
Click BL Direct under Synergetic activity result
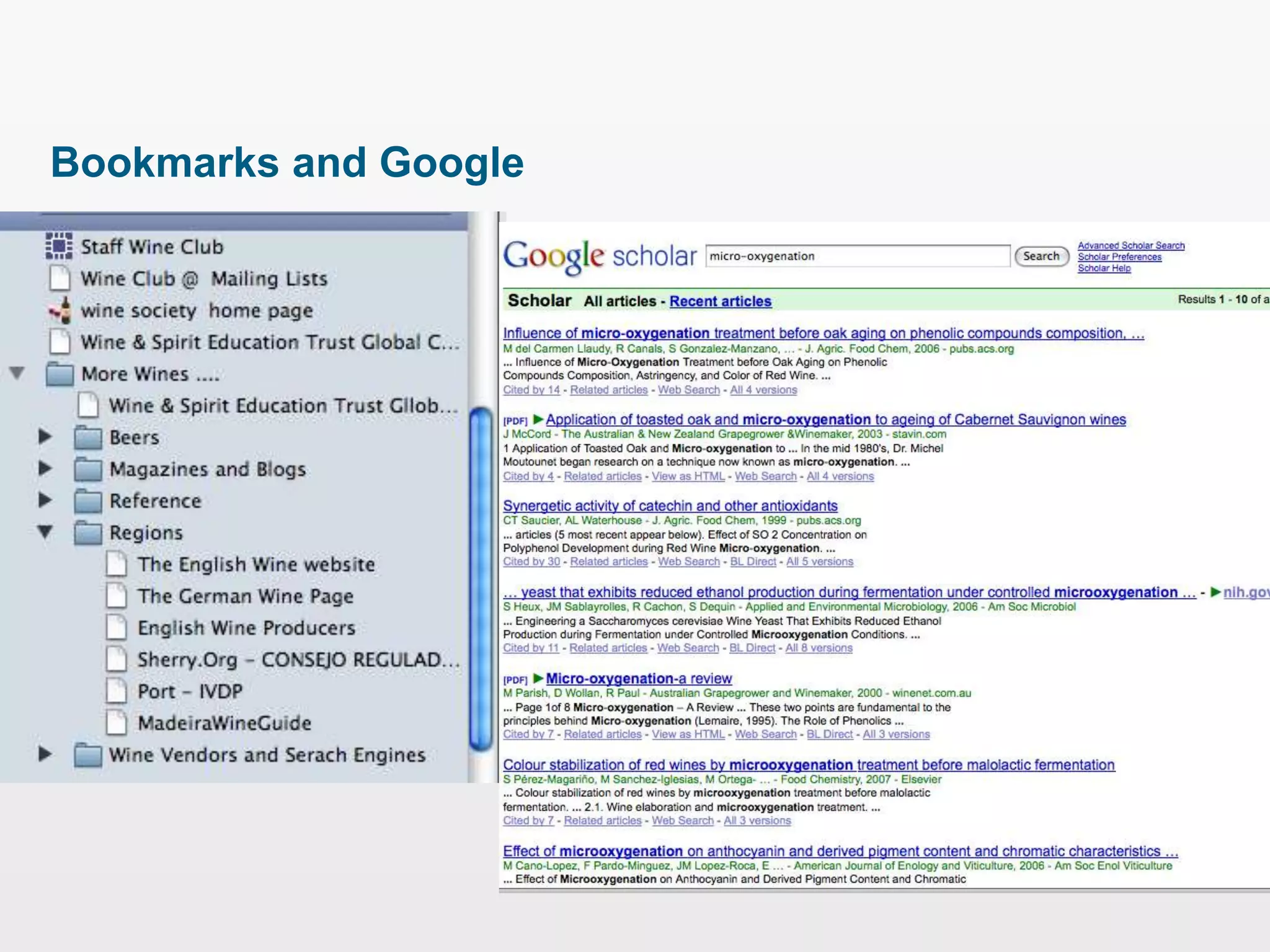(753, 562)
